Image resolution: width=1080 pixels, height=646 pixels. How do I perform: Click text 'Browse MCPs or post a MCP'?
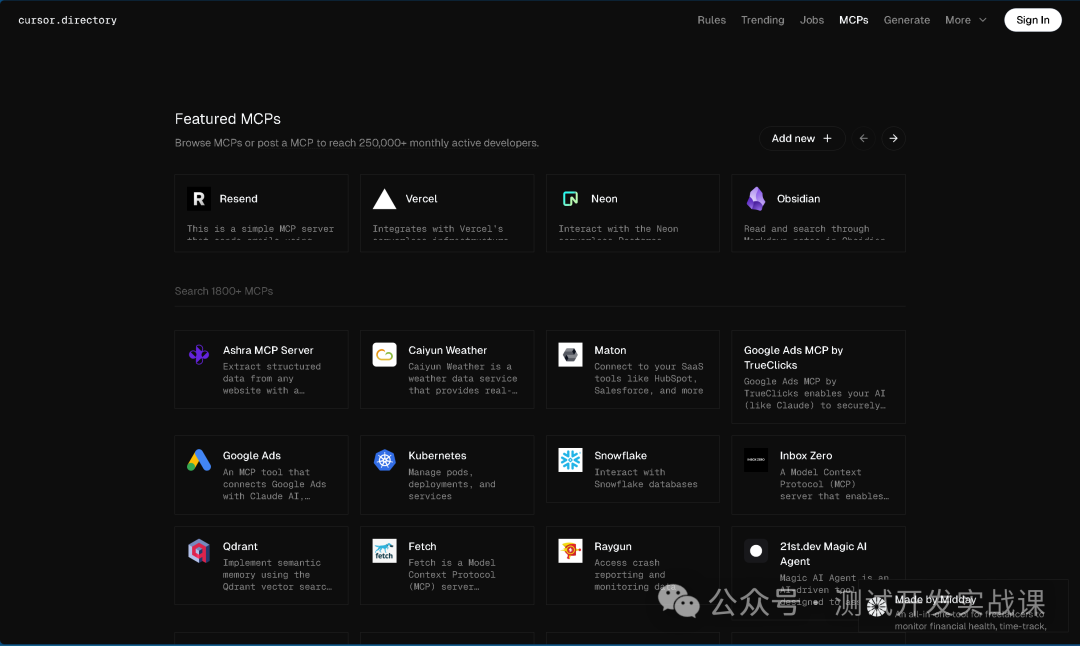click(244, 143)
